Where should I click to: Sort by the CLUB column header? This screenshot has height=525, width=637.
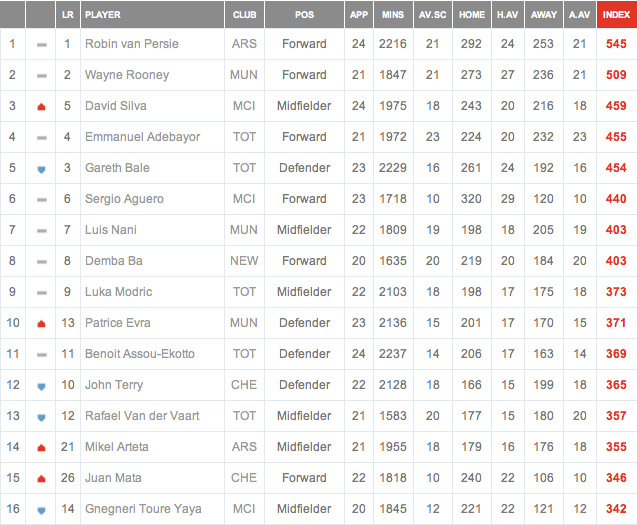tap(244, 15)
